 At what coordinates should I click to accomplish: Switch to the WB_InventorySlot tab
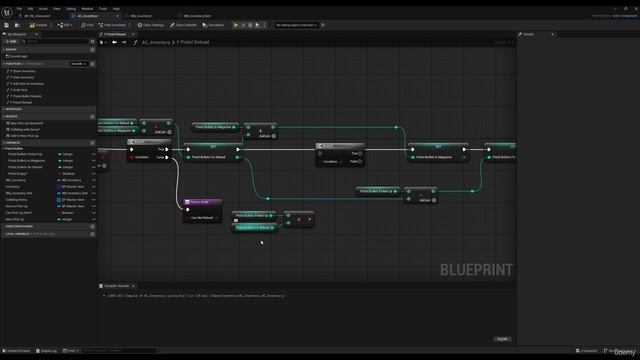[x=197, y=16]
